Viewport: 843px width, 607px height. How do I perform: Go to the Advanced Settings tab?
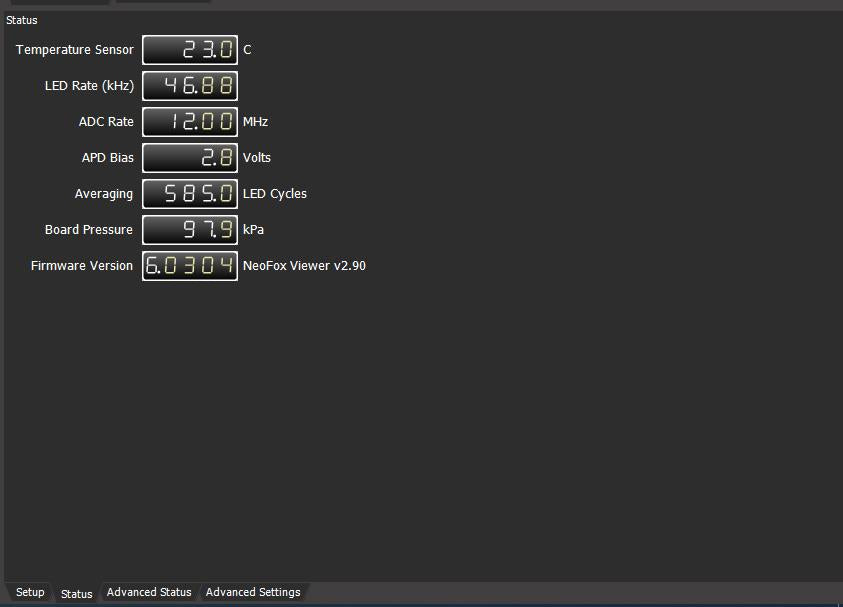pyautogui.click(x=253, y=592)
